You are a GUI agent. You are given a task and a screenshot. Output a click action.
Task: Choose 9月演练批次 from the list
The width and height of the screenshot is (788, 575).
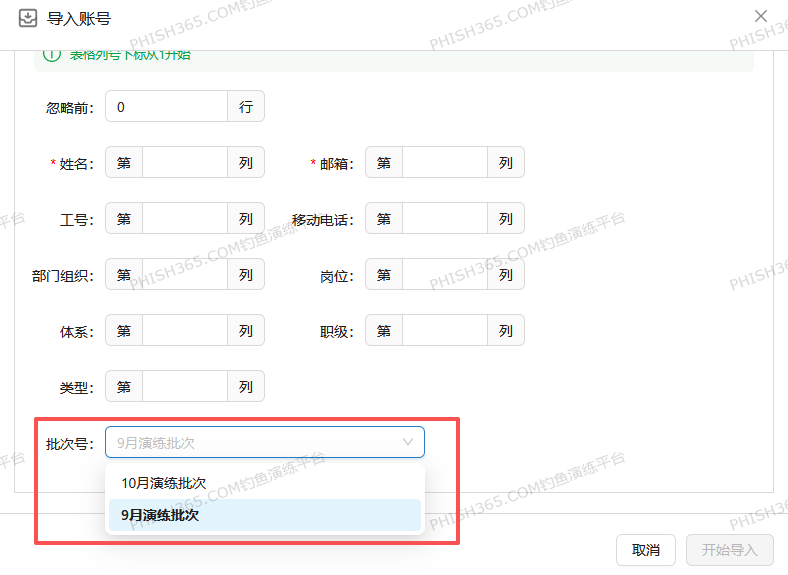click(160, 515)
